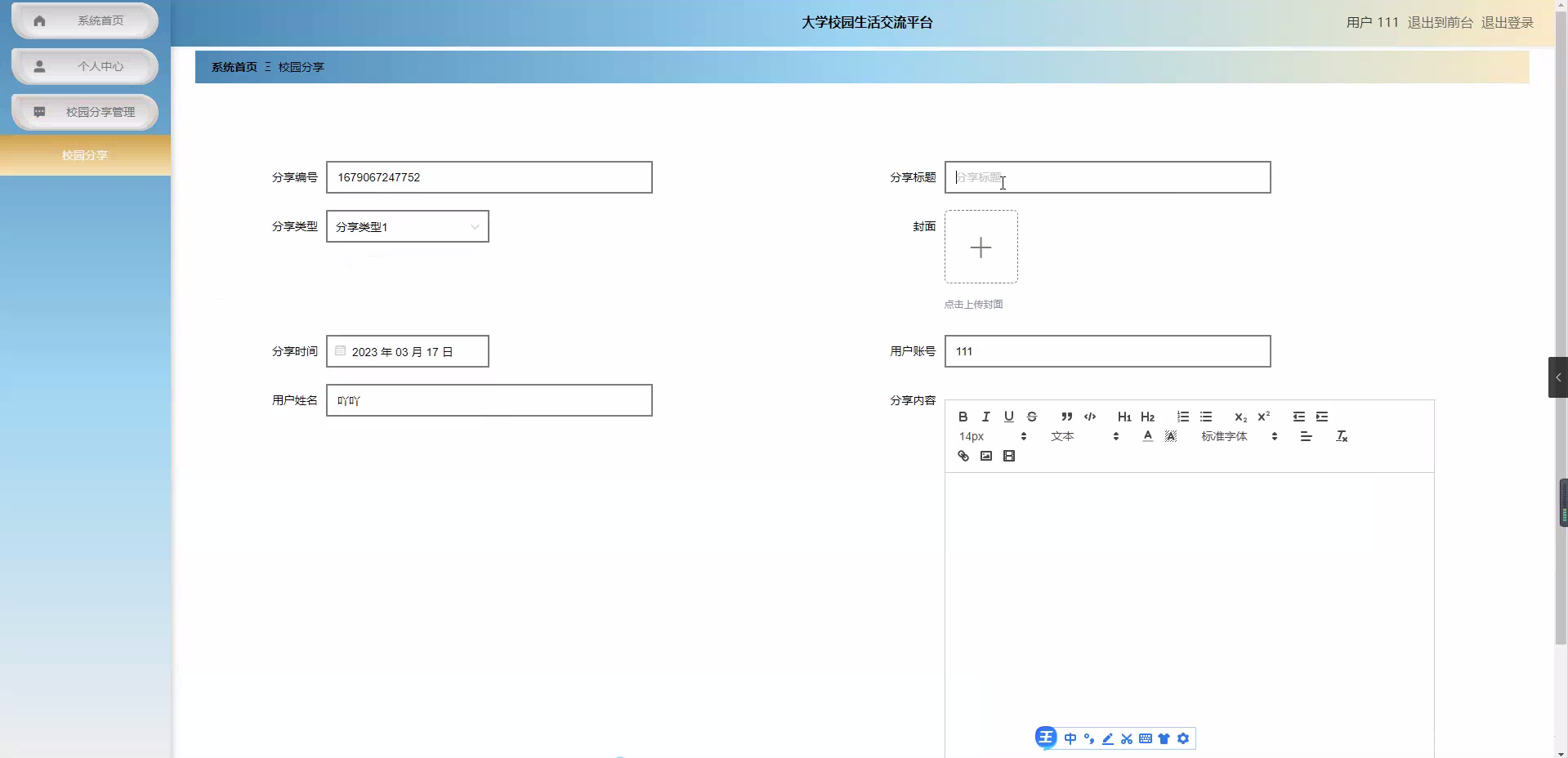Insert an image into the editor
The height and width of the screenshot is (758, 1568).
click(986, 456)
